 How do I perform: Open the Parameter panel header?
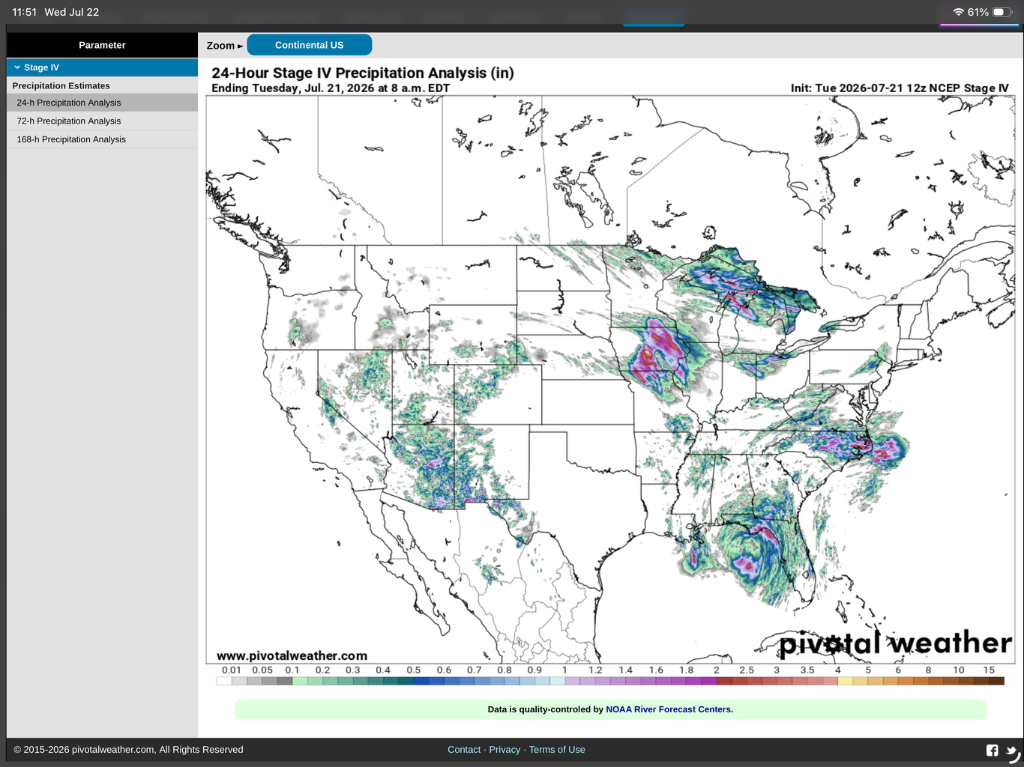102,45
